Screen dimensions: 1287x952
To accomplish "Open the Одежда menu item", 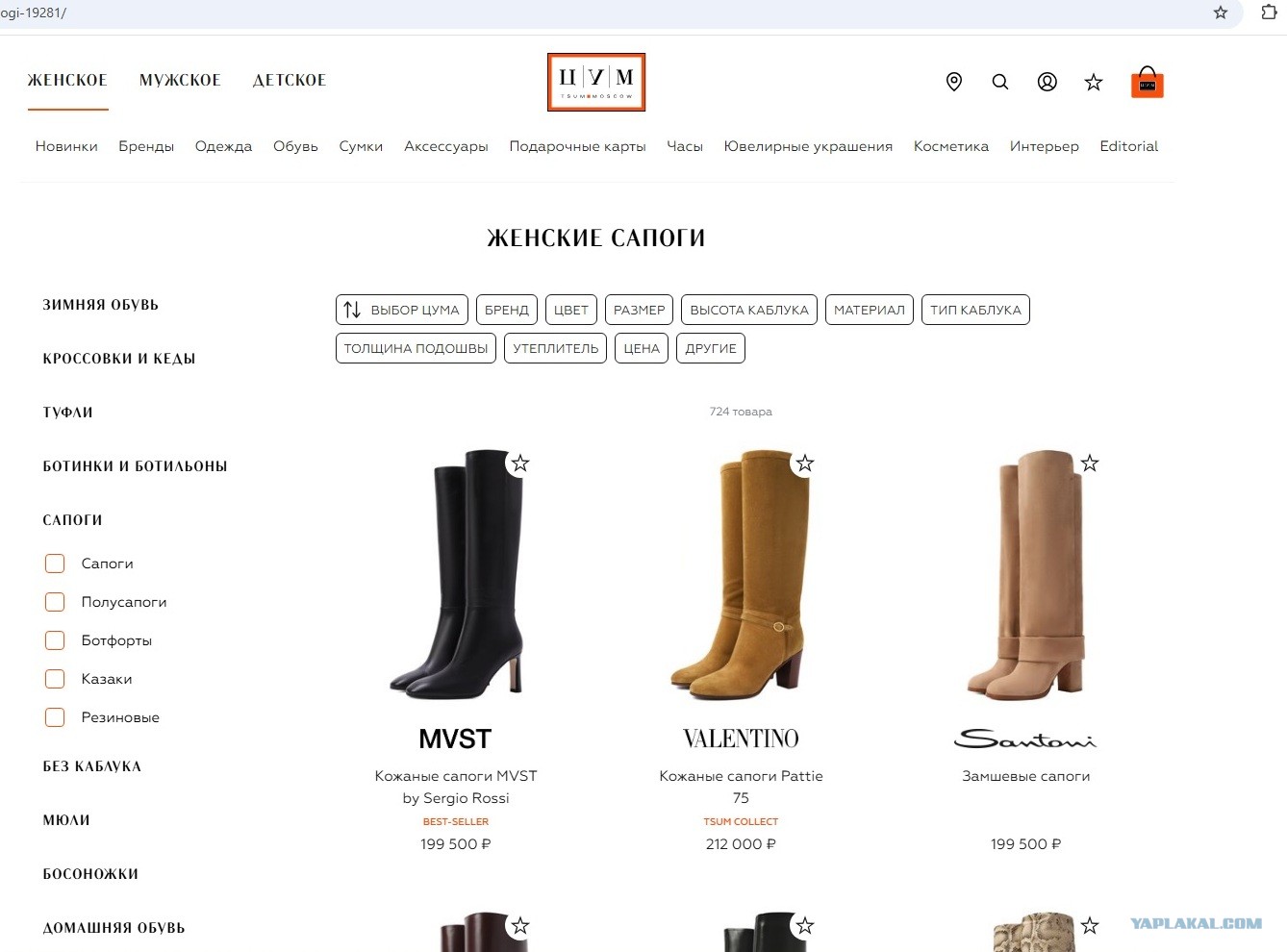I will coord(223,146).
